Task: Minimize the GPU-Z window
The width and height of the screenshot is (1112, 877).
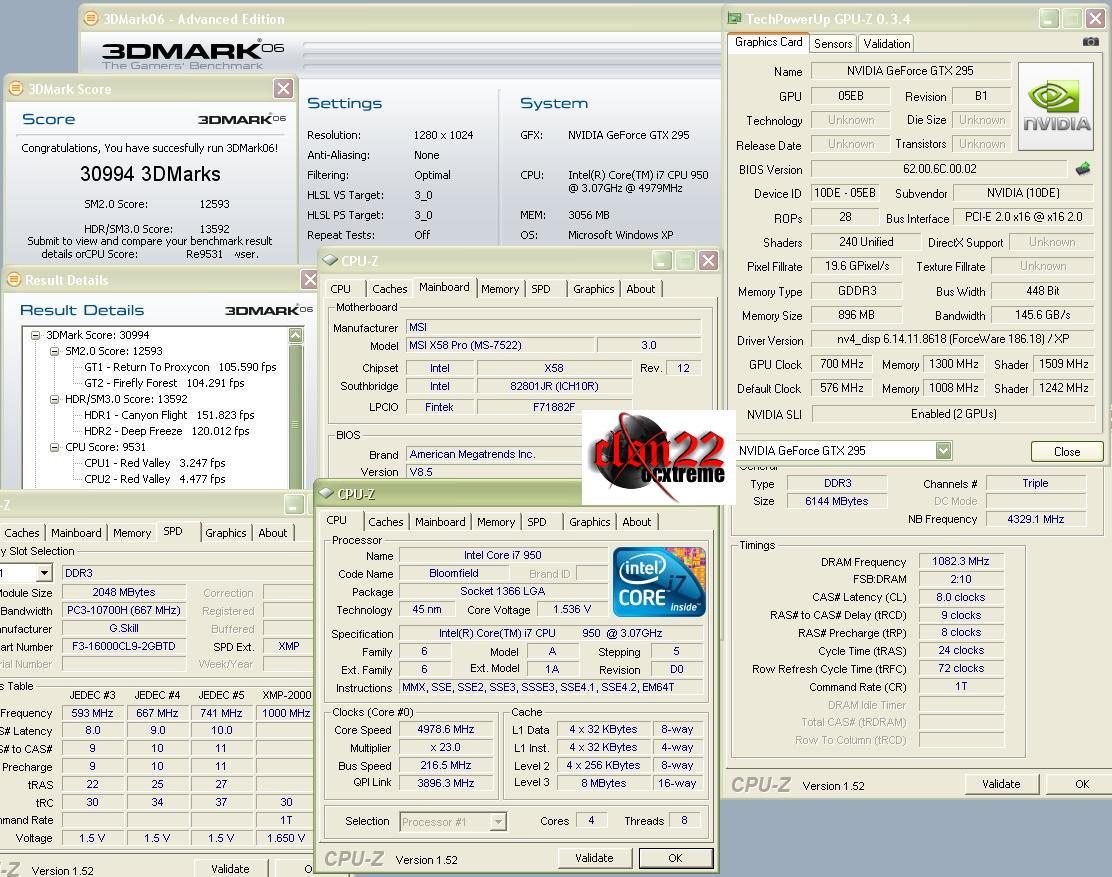Action: point(1049,18)
